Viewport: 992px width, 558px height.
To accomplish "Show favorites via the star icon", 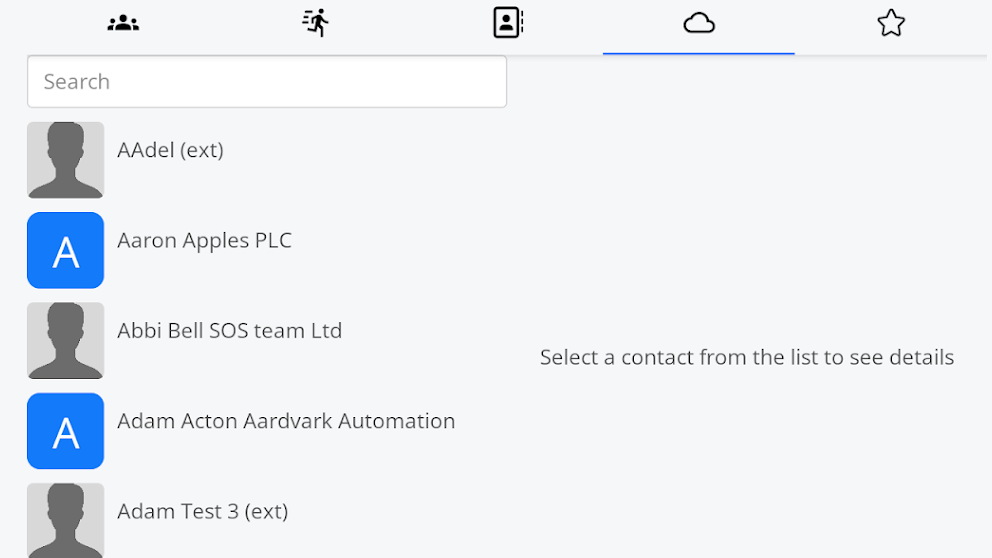I will tap(890, 23).
